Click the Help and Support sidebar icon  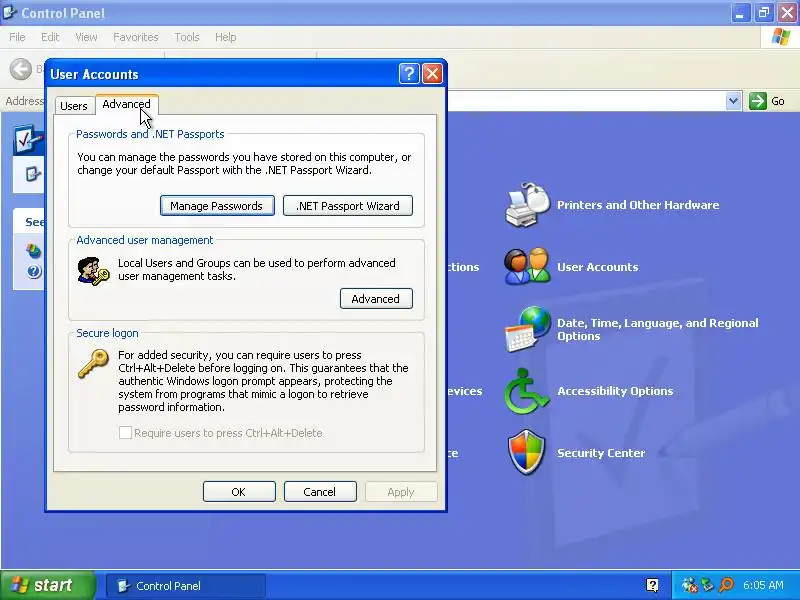tap(34, 271)
